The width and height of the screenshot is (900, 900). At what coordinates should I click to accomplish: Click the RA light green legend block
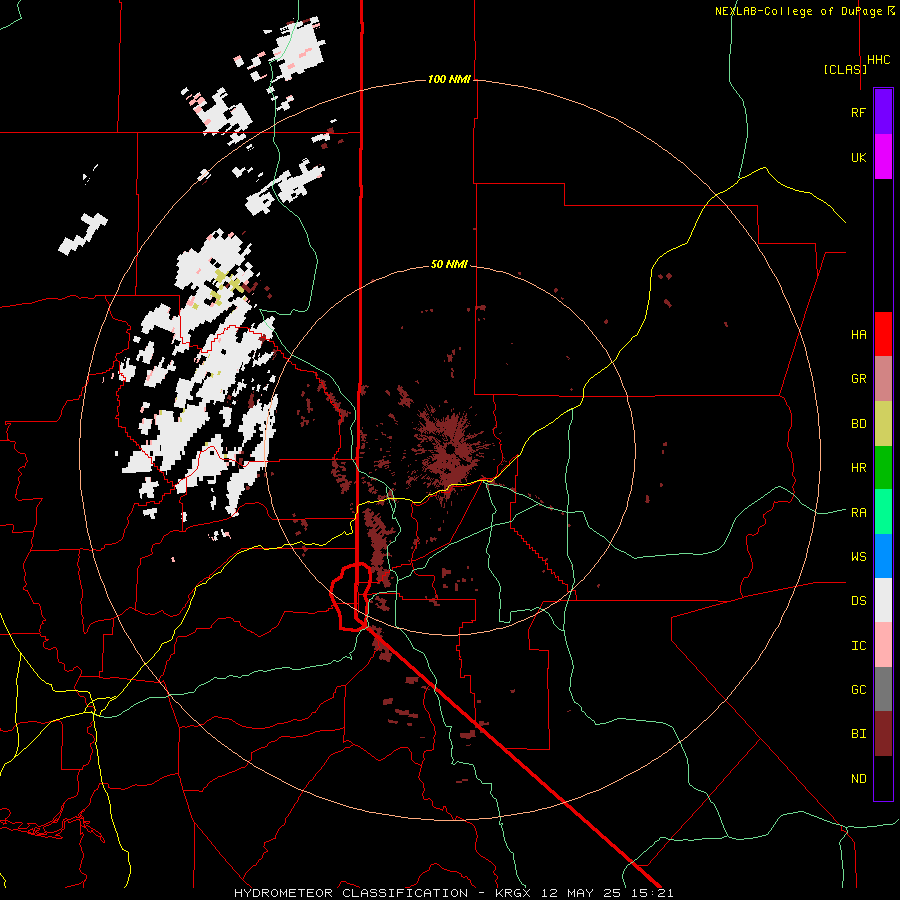883,512
